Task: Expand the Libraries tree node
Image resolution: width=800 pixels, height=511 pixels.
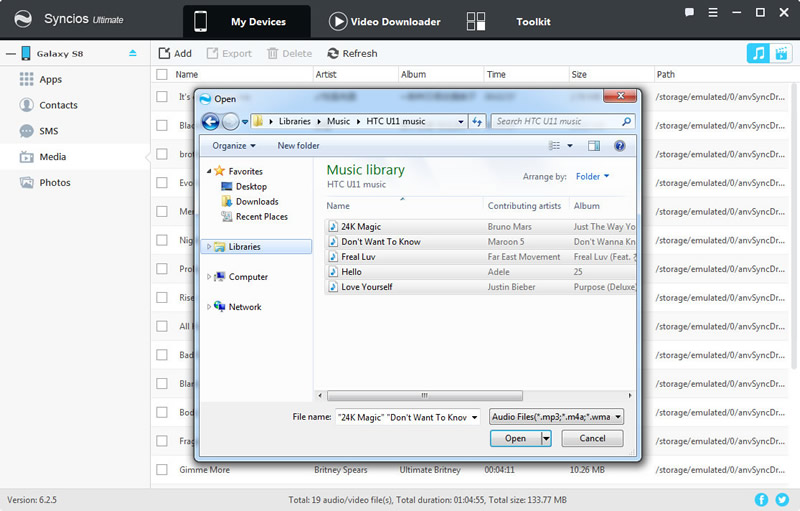Action: click(x=209, y=247)
